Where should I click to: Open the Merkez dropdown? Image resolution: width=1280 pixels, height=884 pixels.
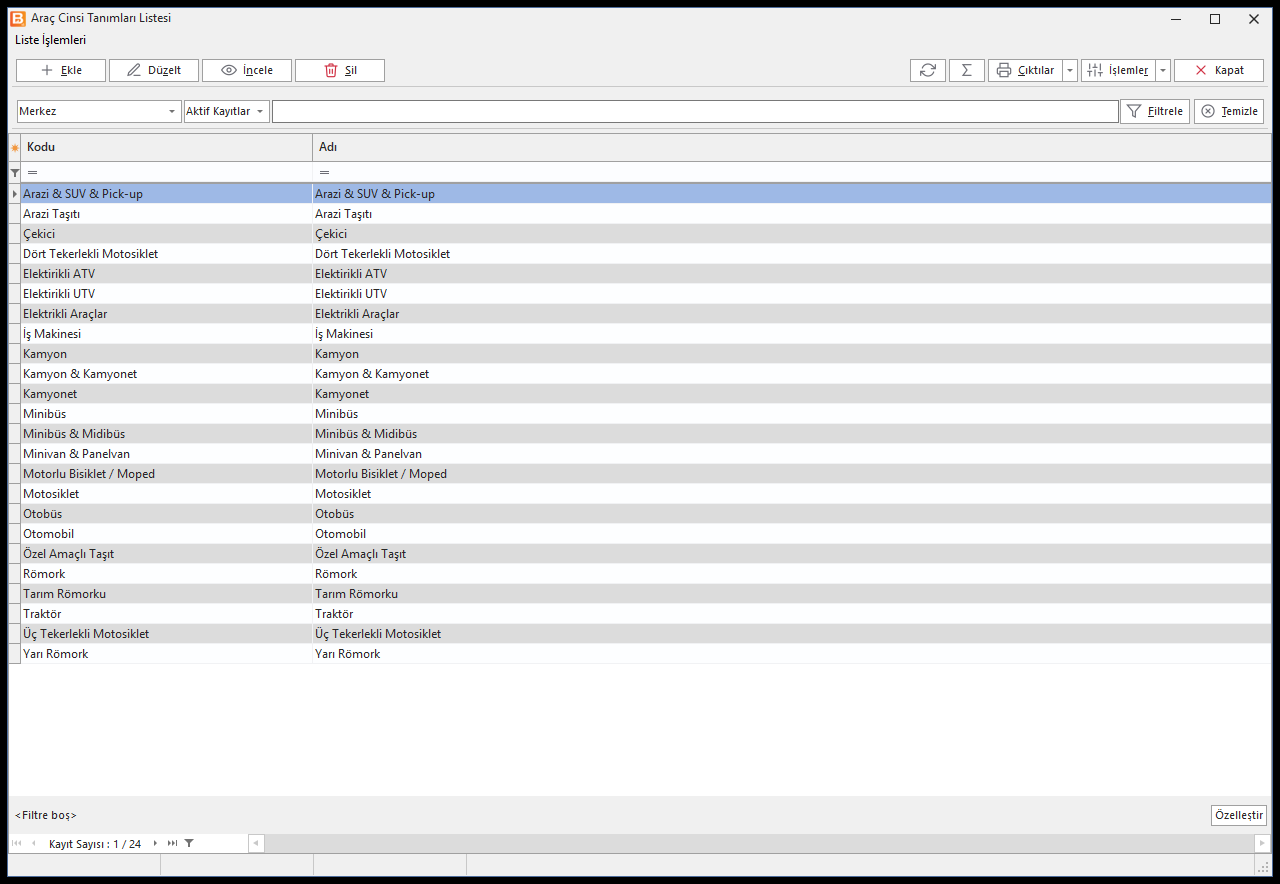pos(99,111)
